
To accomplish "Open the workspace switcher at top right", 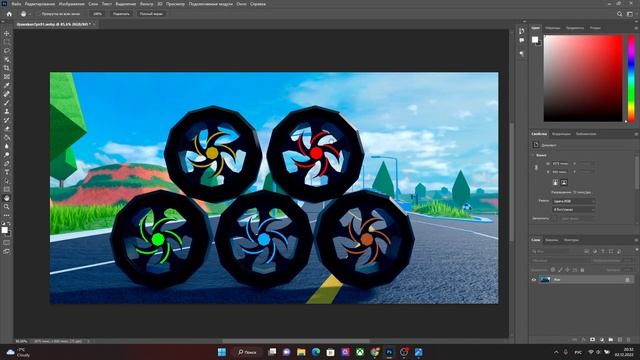I will coord(630,14).
